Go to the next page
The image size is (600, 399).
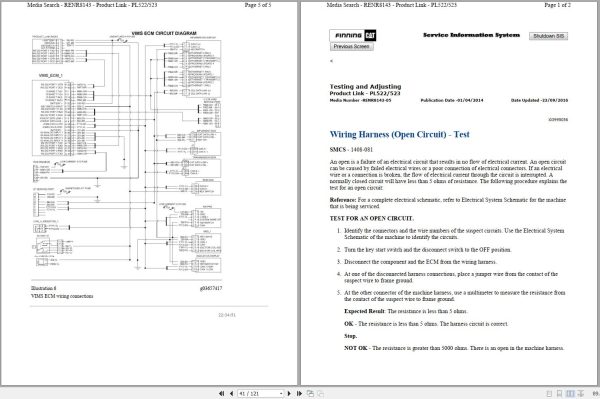coord(289,393)
